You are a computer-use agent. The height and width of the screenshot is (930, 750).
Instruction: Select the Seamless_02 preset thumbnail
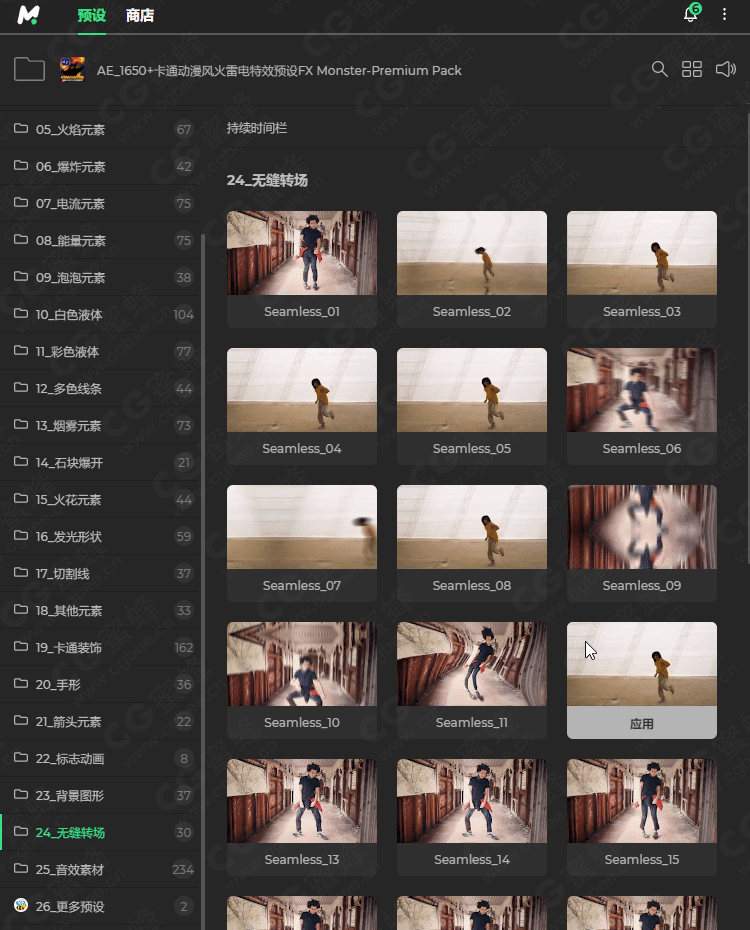tap(471, 253)
